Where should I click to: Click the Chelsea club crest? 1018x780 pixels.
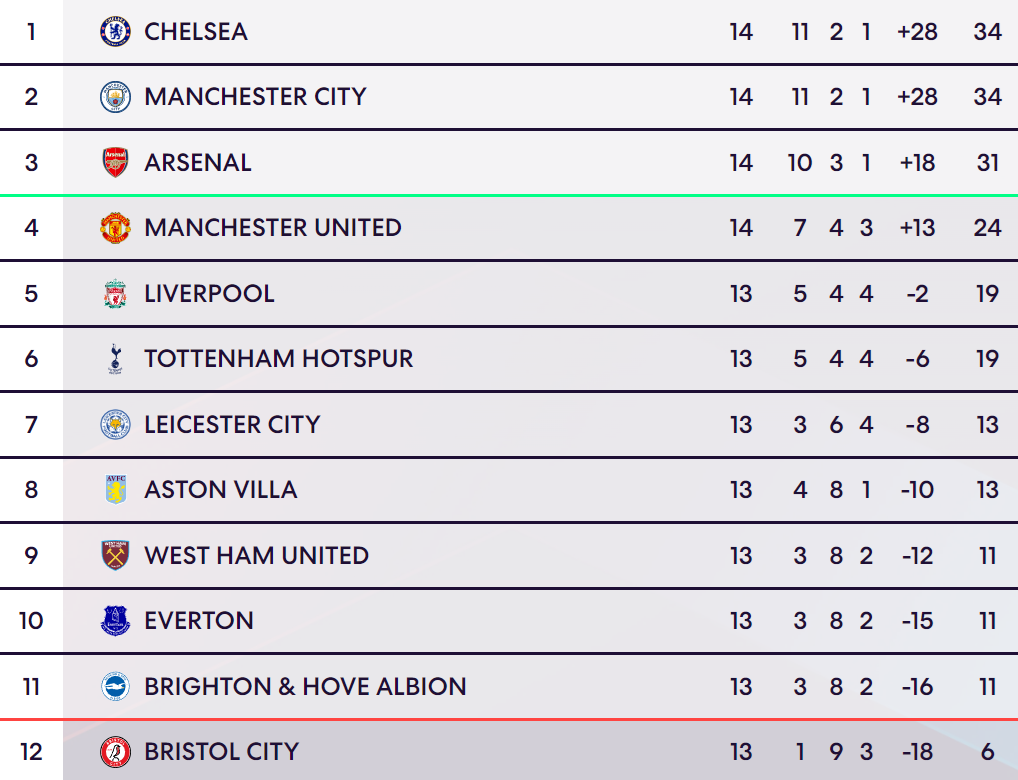tap(115, 32)
